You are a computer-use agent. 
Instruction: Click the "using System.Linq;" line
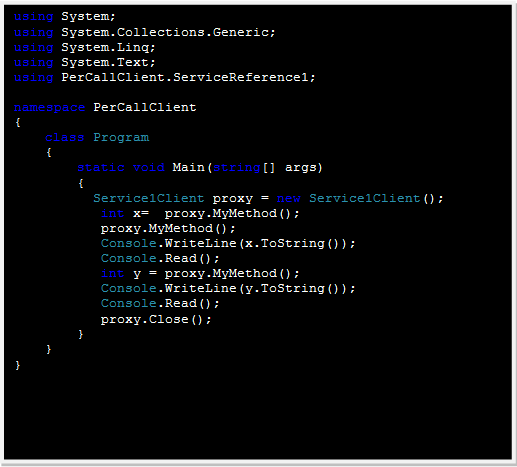coord(84,48)
